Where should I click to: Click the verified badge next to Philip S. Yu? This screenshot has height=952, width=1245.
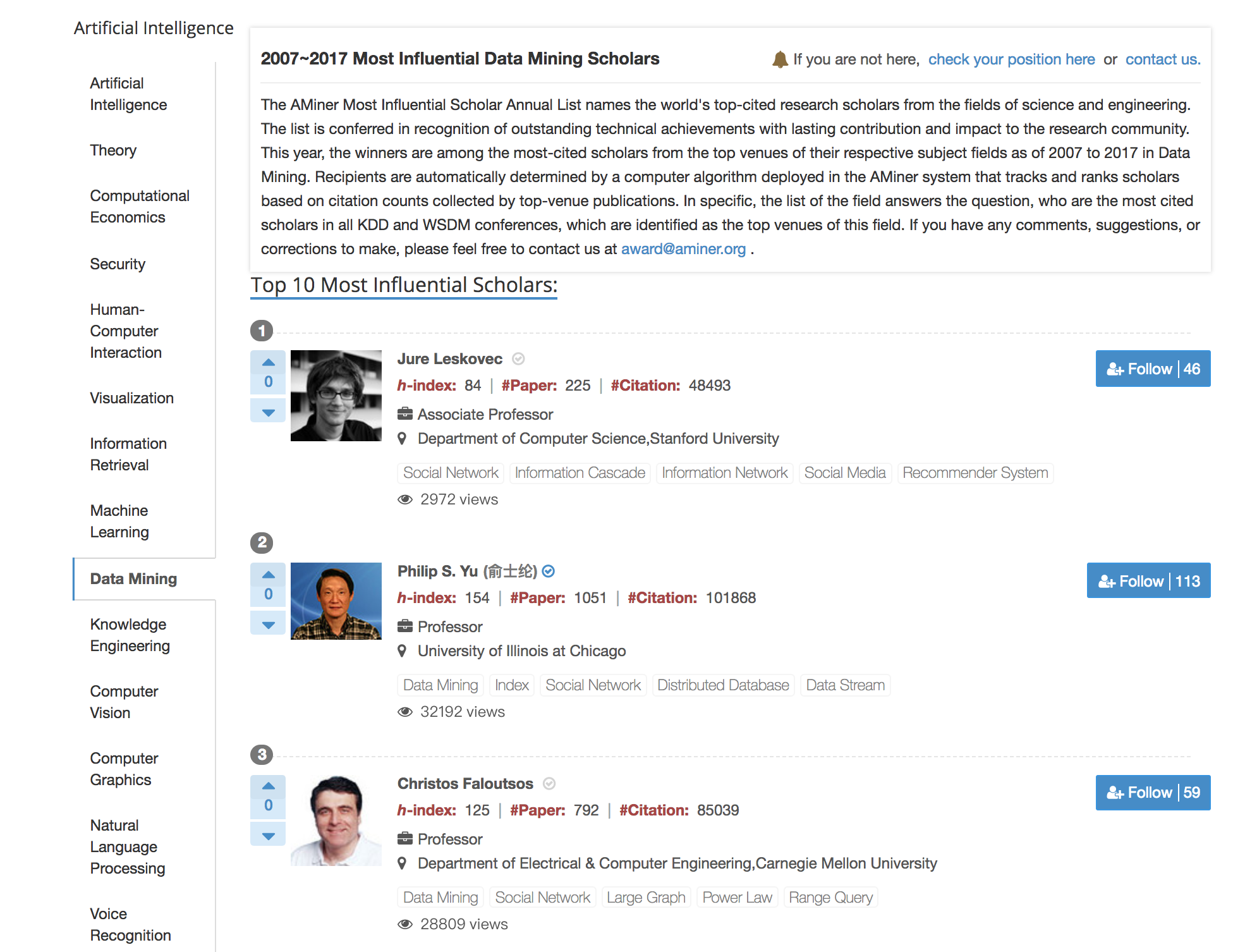[549, 571]
